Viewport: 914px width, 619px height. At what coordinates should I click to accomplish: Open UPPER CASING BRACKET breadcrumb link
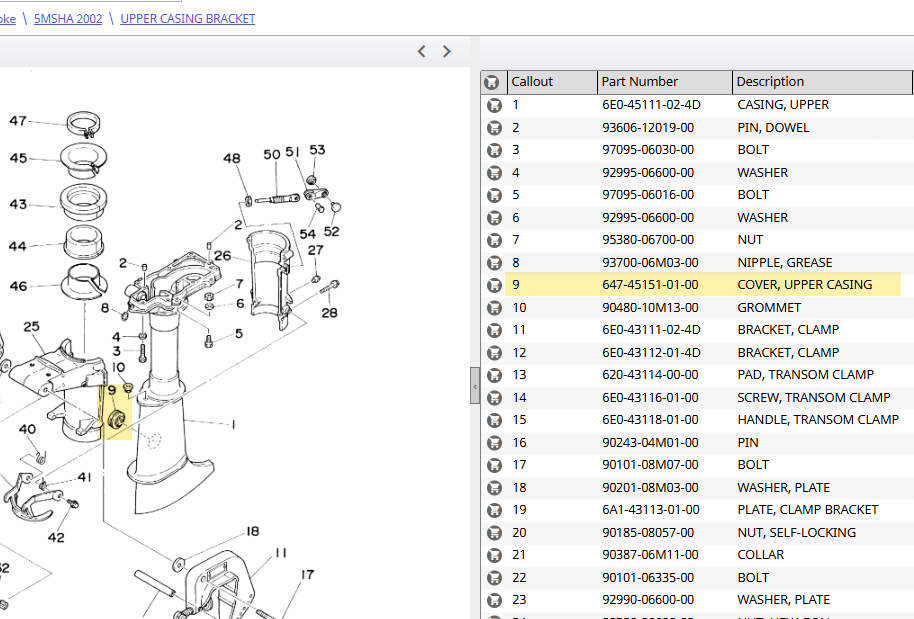[x=188, y=19]
